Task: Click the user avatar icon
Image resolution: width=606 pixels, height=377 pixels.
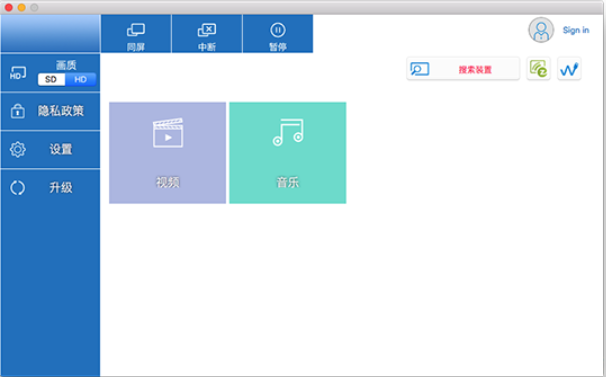Action: click(x=541, y=30)
